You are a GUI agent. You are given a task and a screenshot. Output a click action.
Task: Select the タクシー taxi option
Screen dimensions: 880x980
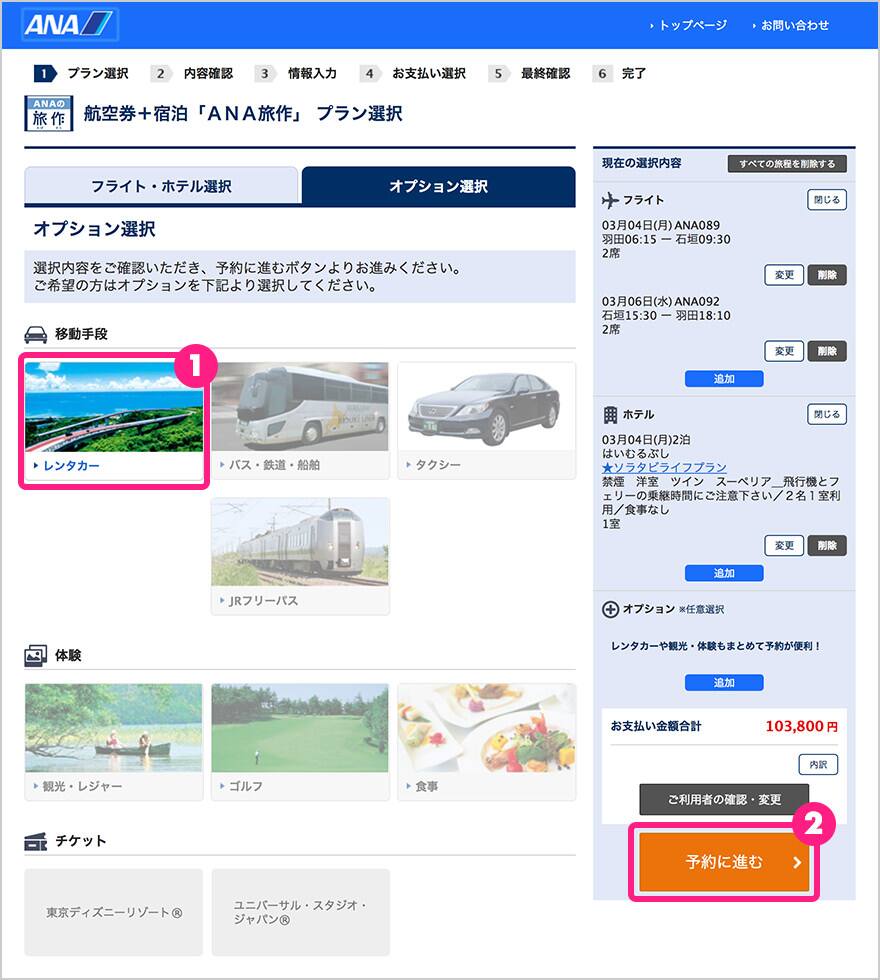pyautogui.click(x=486, y=420)
